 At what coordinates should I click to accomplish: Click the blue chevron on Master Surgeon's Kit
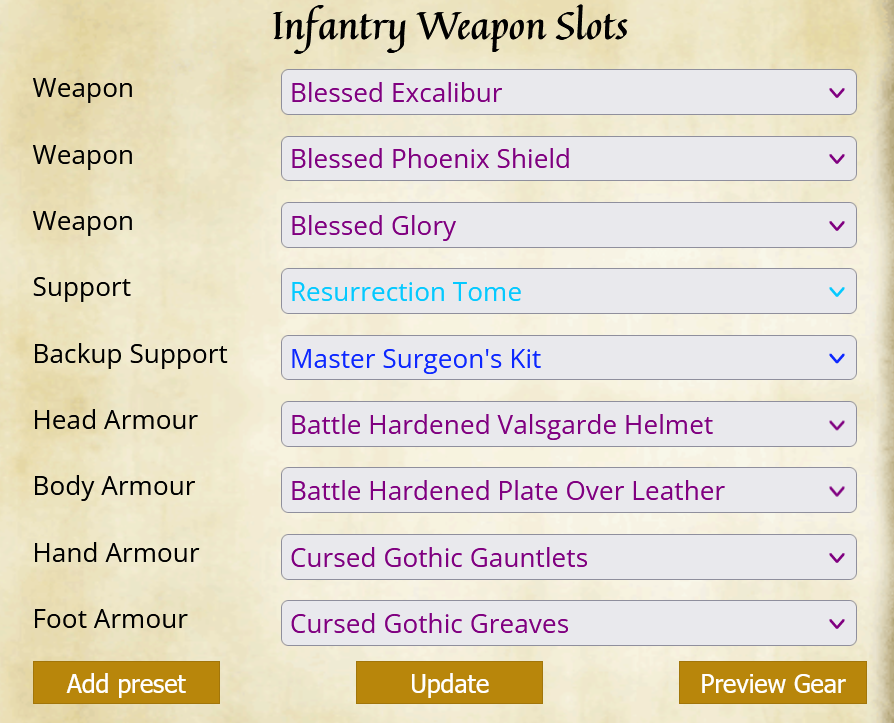click(x=836, y=358)
